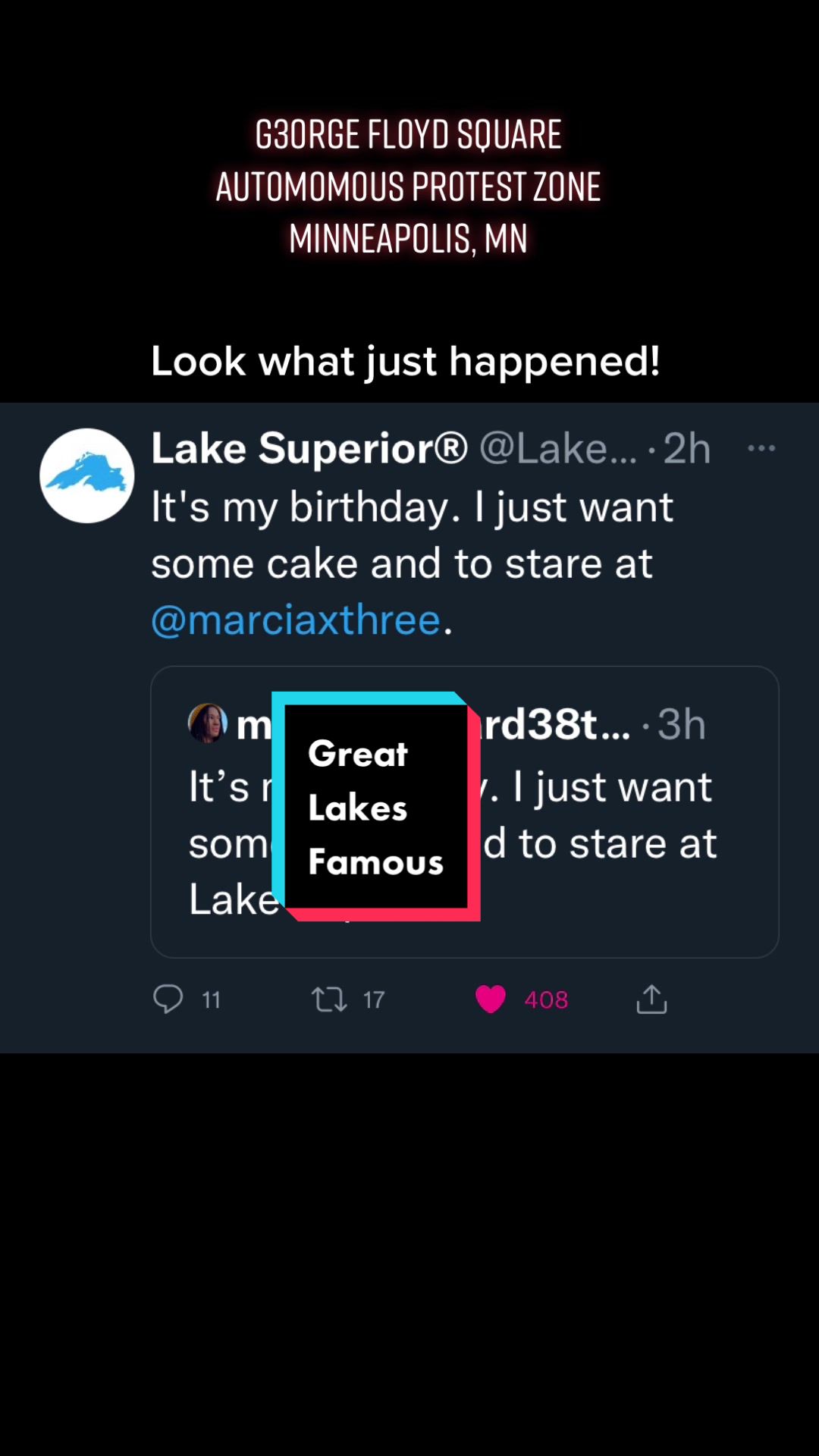The image size is (819, 1456).
Task: Tap the retweet arrows icon
Action: point(329,999)
